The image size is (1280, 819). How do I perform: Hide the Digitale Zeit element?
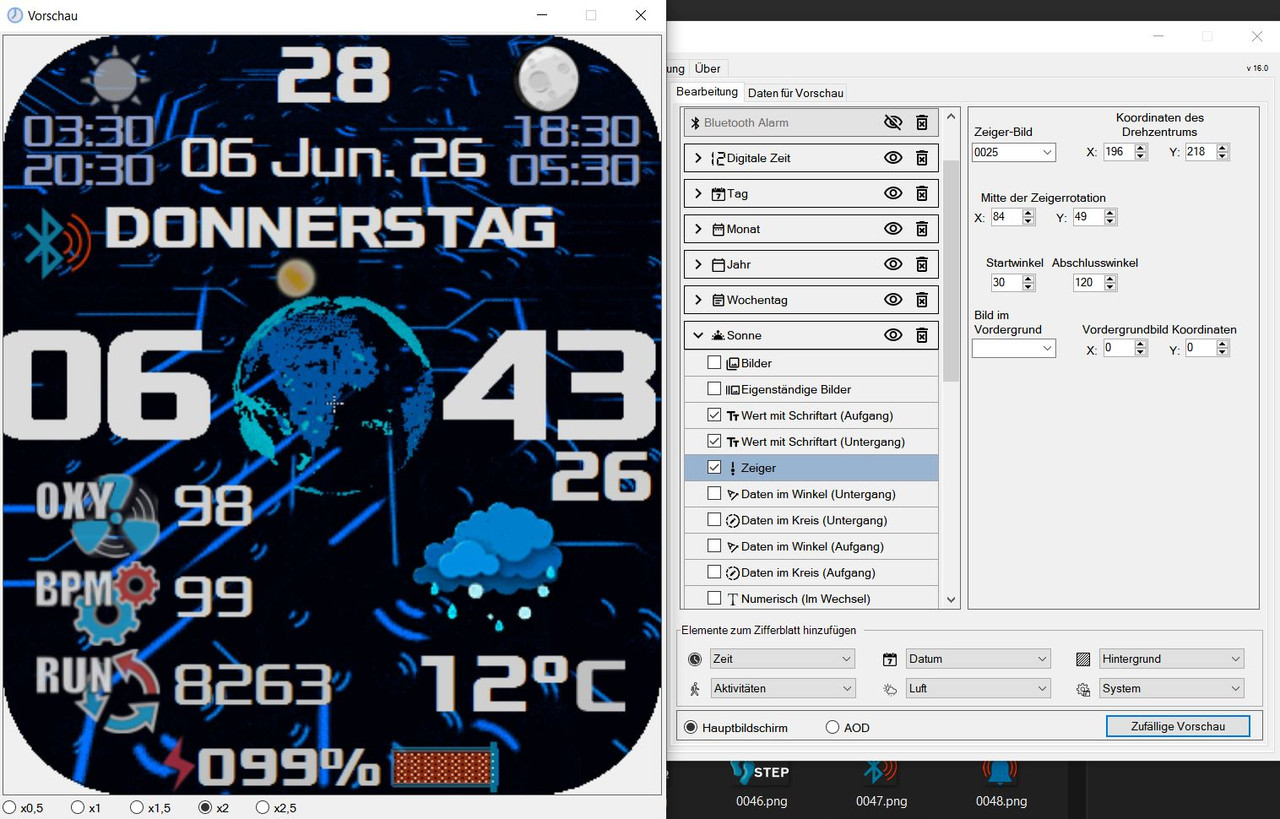coord(893,158)
